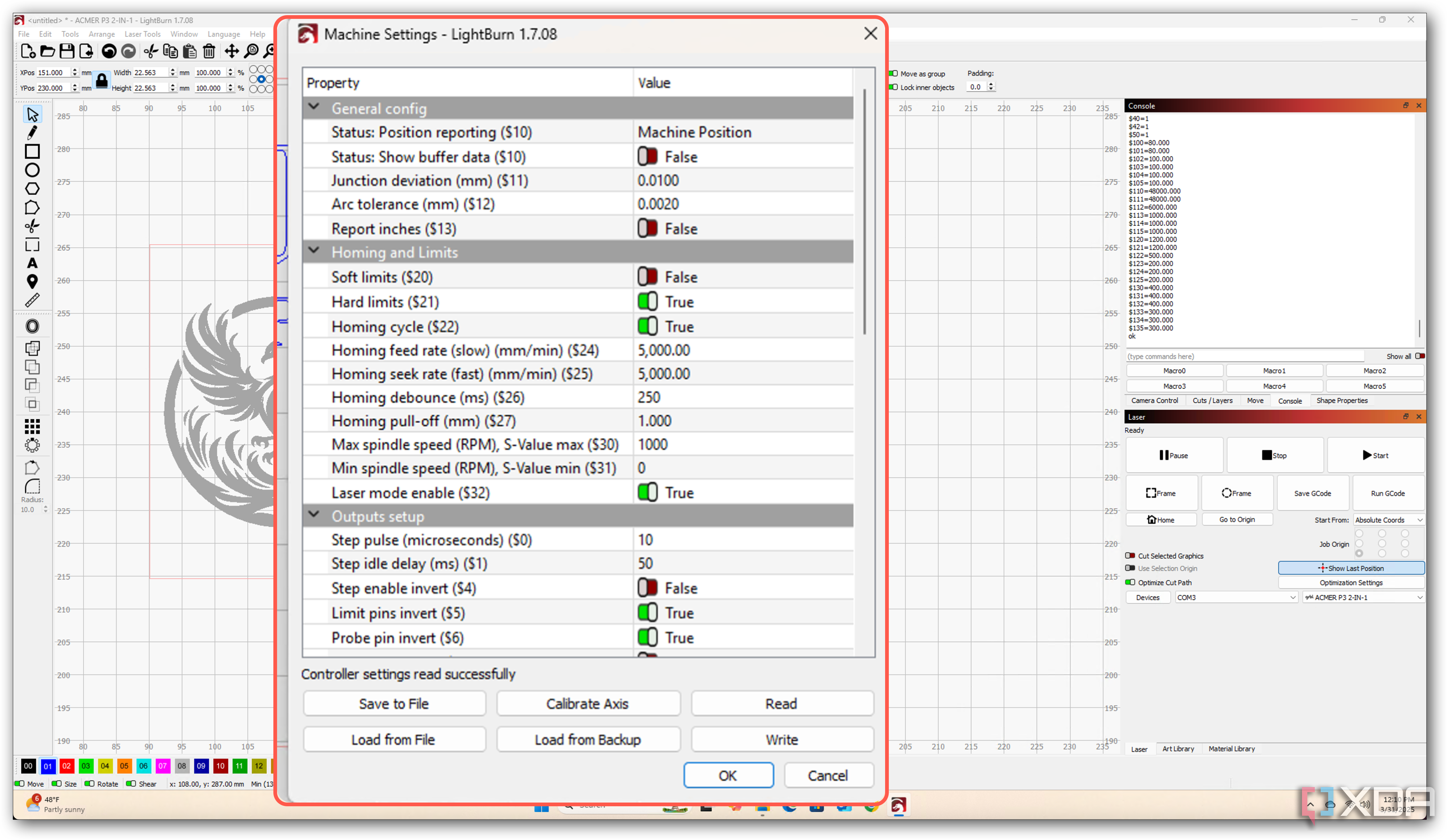Click the Undo arrow in toolbar
Image resolution: width=1447 pixels, height=840 pixels.
pyautogui.click(x=109, y=52)
